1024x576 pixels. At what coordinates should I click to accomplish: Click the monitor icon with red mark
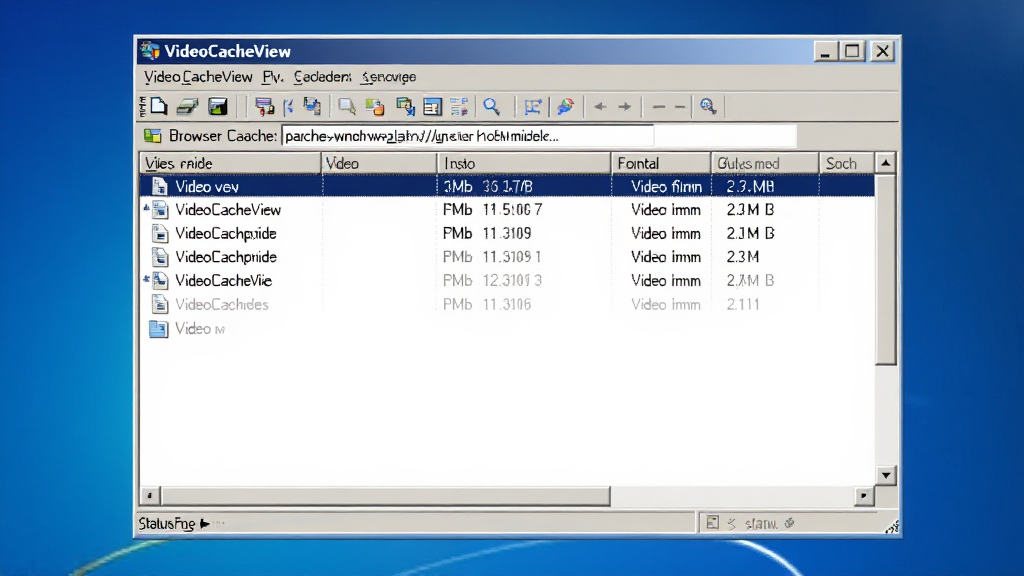pyautogui.click(x=264, y=106)
